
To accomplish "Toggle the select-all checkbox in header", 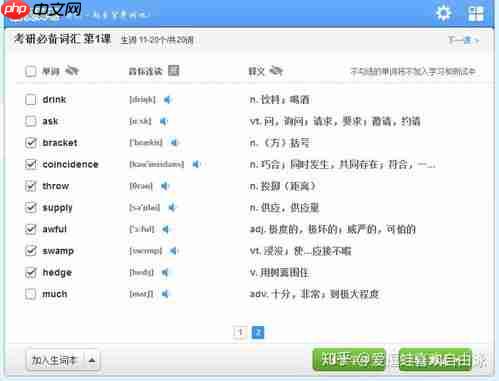I will [31, 71].
